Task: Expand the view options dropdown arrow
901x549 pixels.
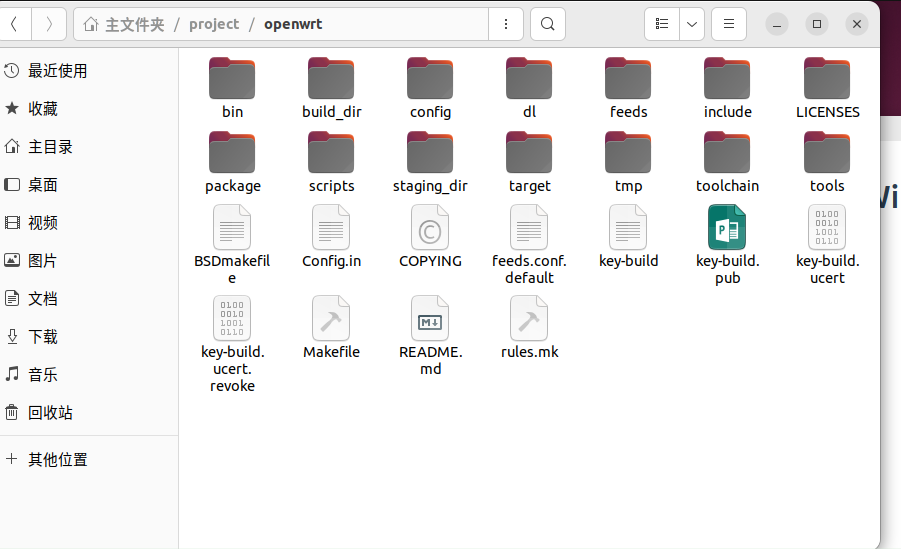Action: tap(692, 24)
